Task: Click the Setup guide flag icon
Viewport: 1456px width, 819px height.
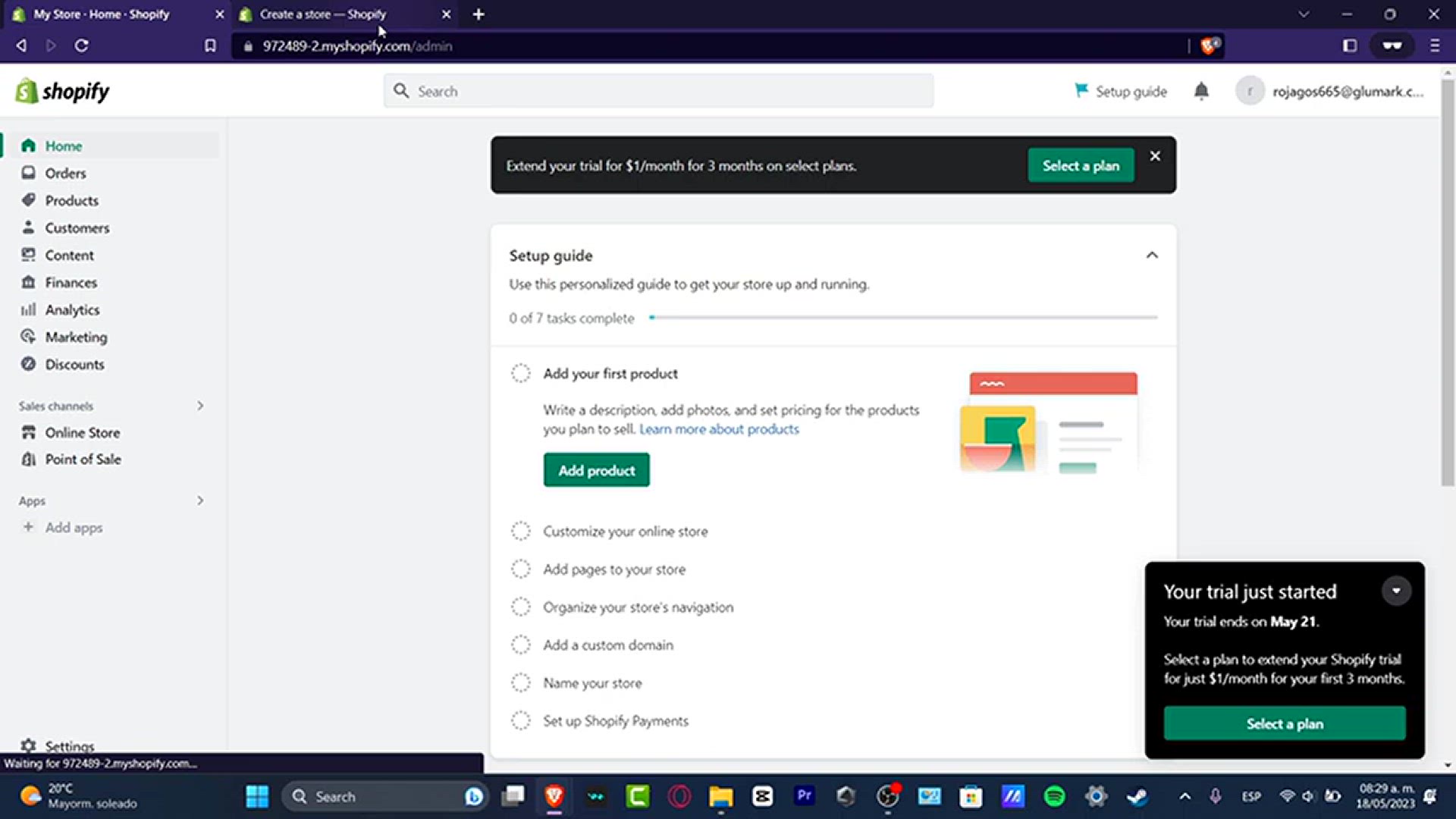Action: click(1081, 90)
